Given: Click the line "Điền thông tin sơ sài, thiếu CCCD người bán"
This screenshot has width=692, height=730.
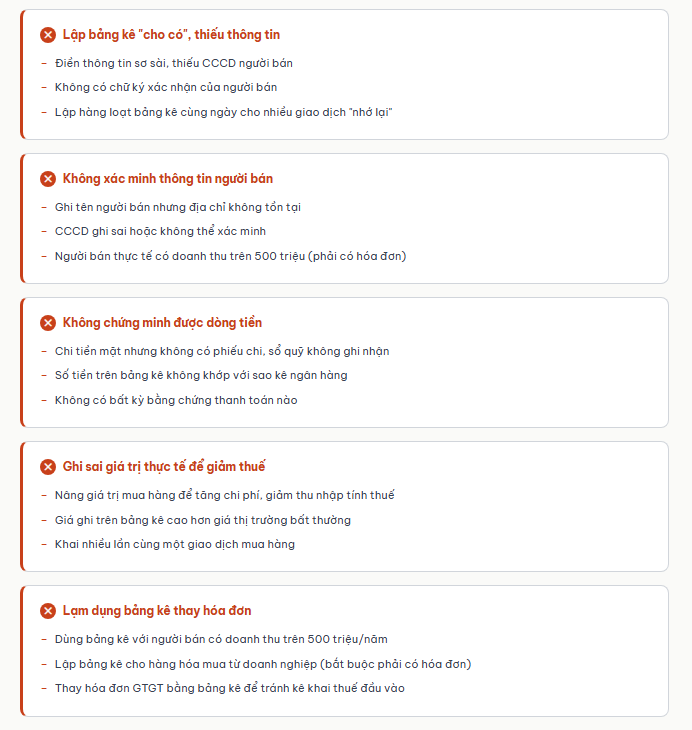Looking at the screenshot, I should [173, 63].
